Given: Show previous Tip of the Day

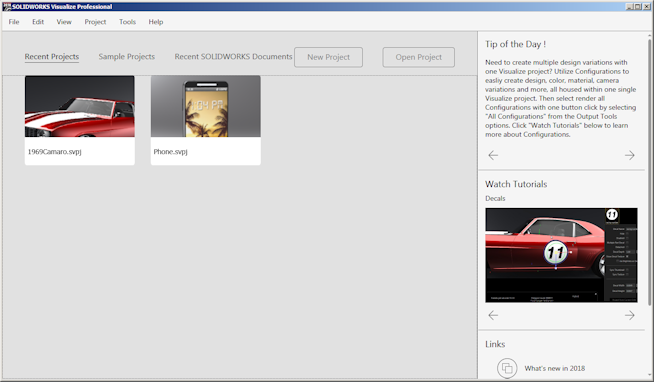Looking at the screenshot, I should [493, 155].
